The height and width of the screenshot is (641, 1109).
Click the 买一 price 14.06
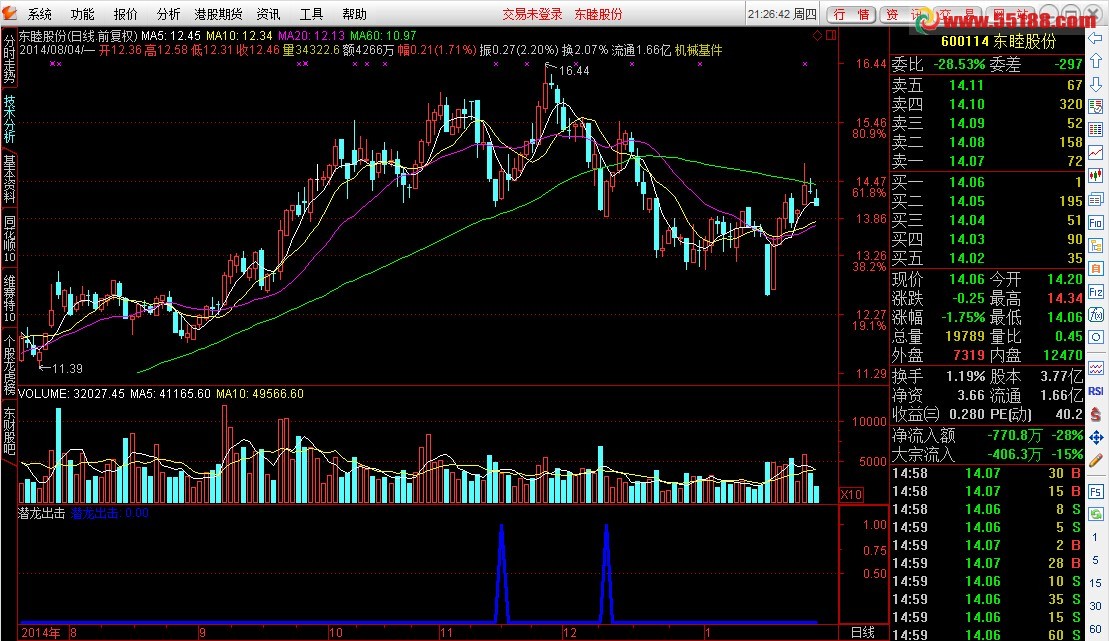click(966, 183)
